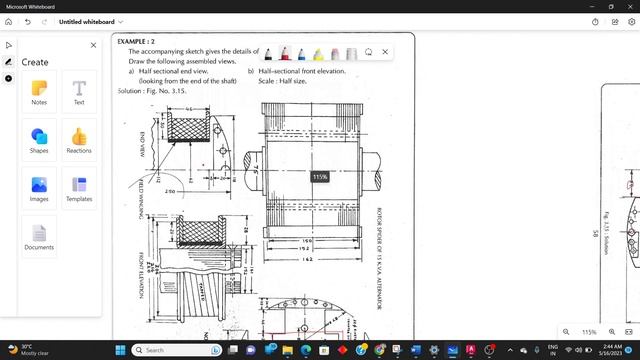Activate the inking pen tool in the sidebar
This screenshot has height=360, width=640.
9,62
